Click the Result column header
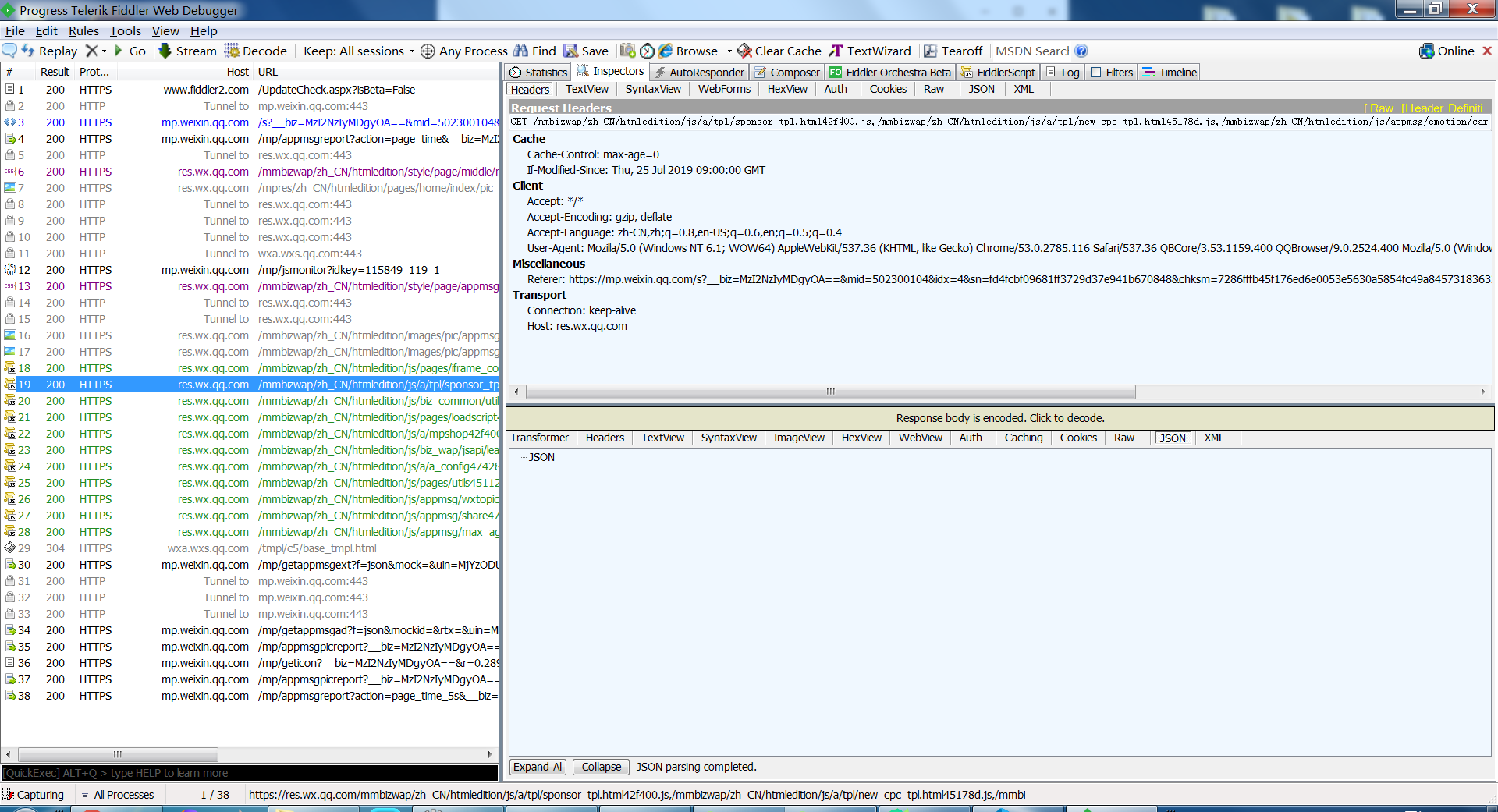The image size is (1498, 812). coord(55,72)
